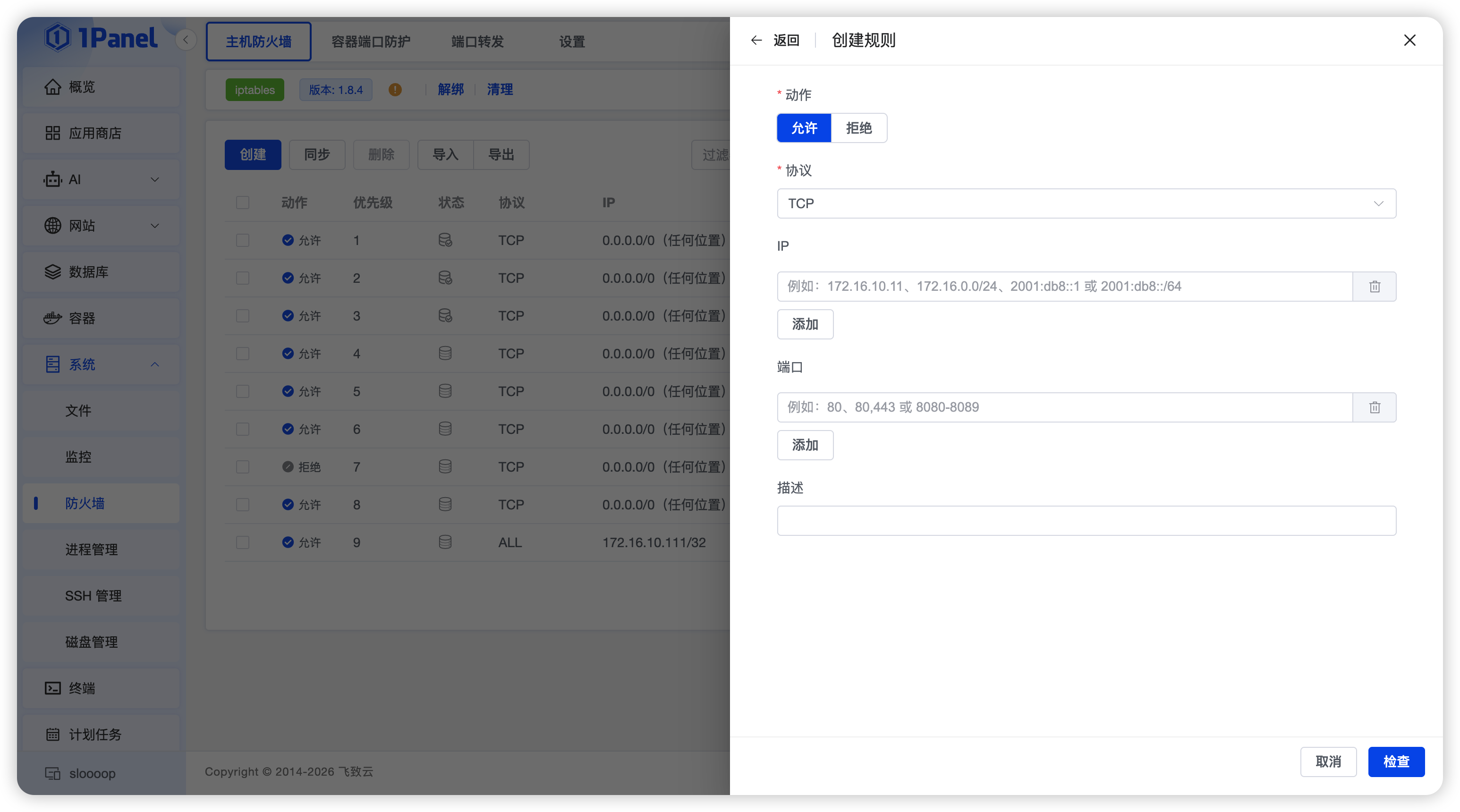This screenshot has width=1460, height=812.
Task: Open 应用商店 via its grid icon
Action: (x=53, y=133)
